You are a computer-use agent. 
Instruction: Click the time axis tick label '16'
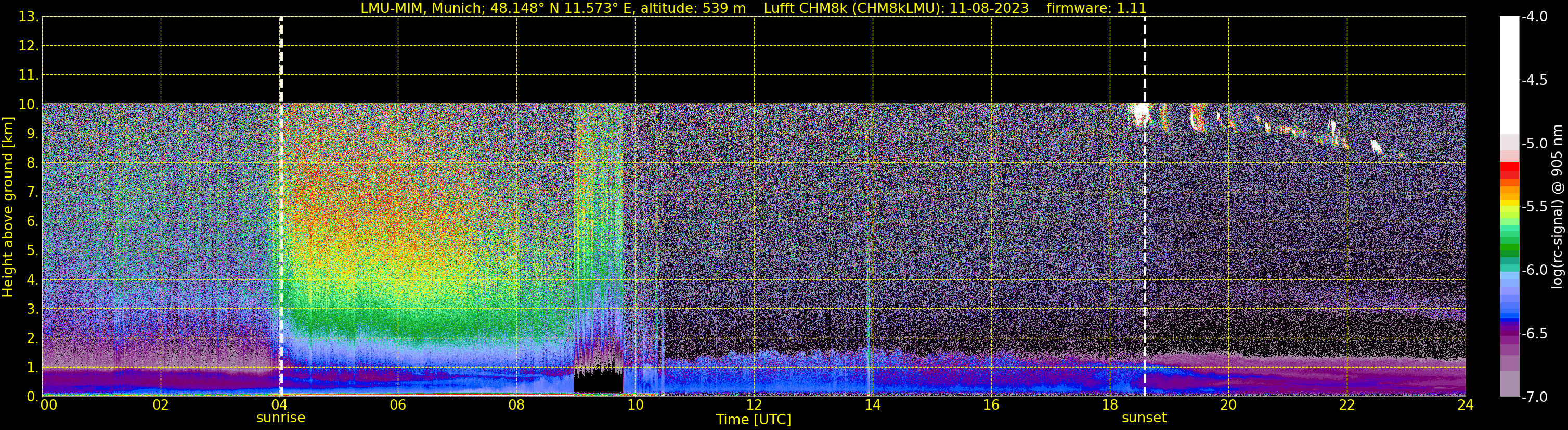(992, 405)
